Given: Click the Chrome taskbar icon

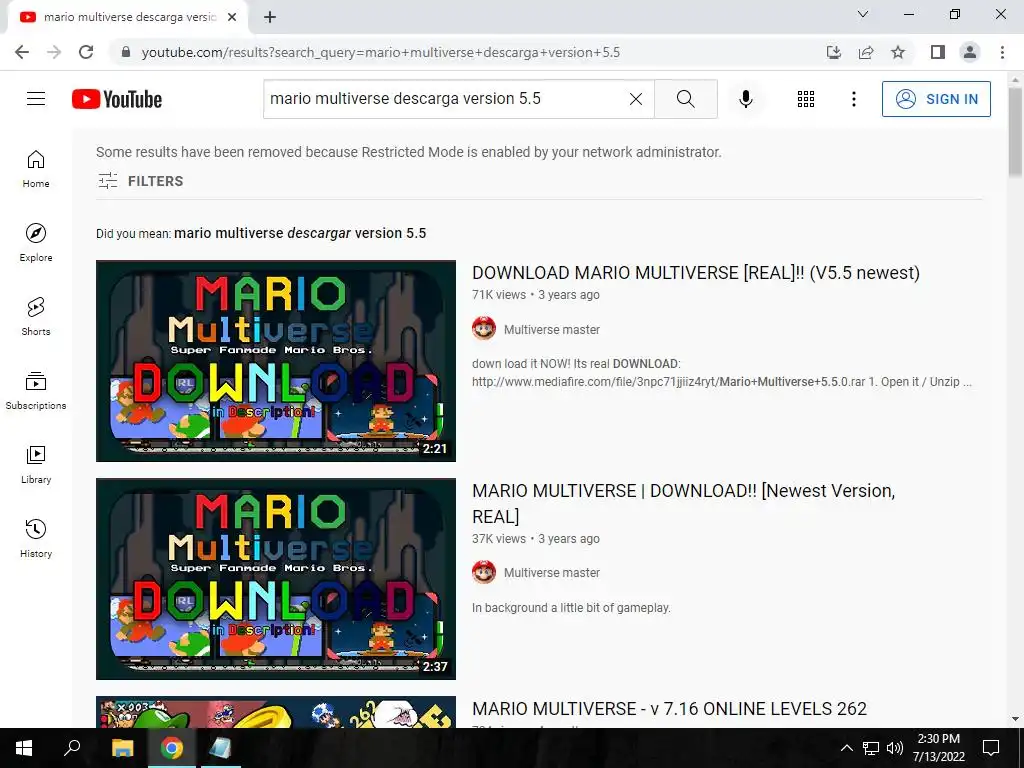Looking at the screenshot, I should pyautogui.click(x=172, y=748).
